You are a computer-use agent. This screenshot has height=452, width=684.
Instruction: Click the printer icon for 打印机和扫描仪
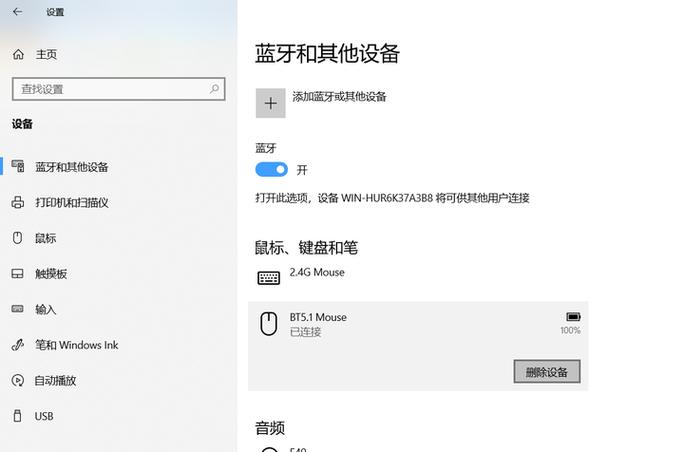click(x=18, y=202)
